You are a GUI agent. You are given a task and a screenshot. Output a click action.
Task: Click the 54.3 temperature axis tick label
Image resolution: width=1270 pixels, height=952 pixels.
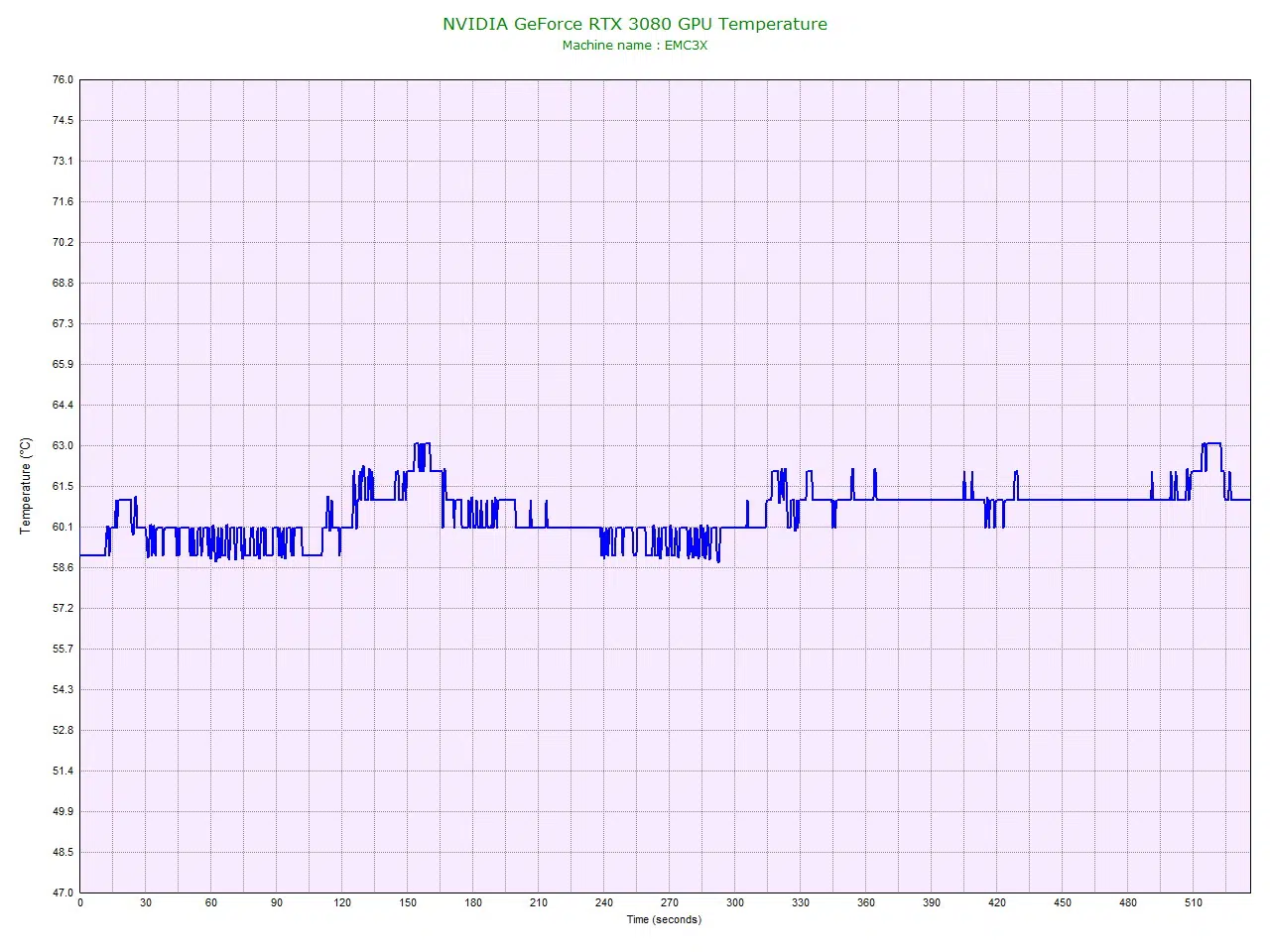[63, 689]
